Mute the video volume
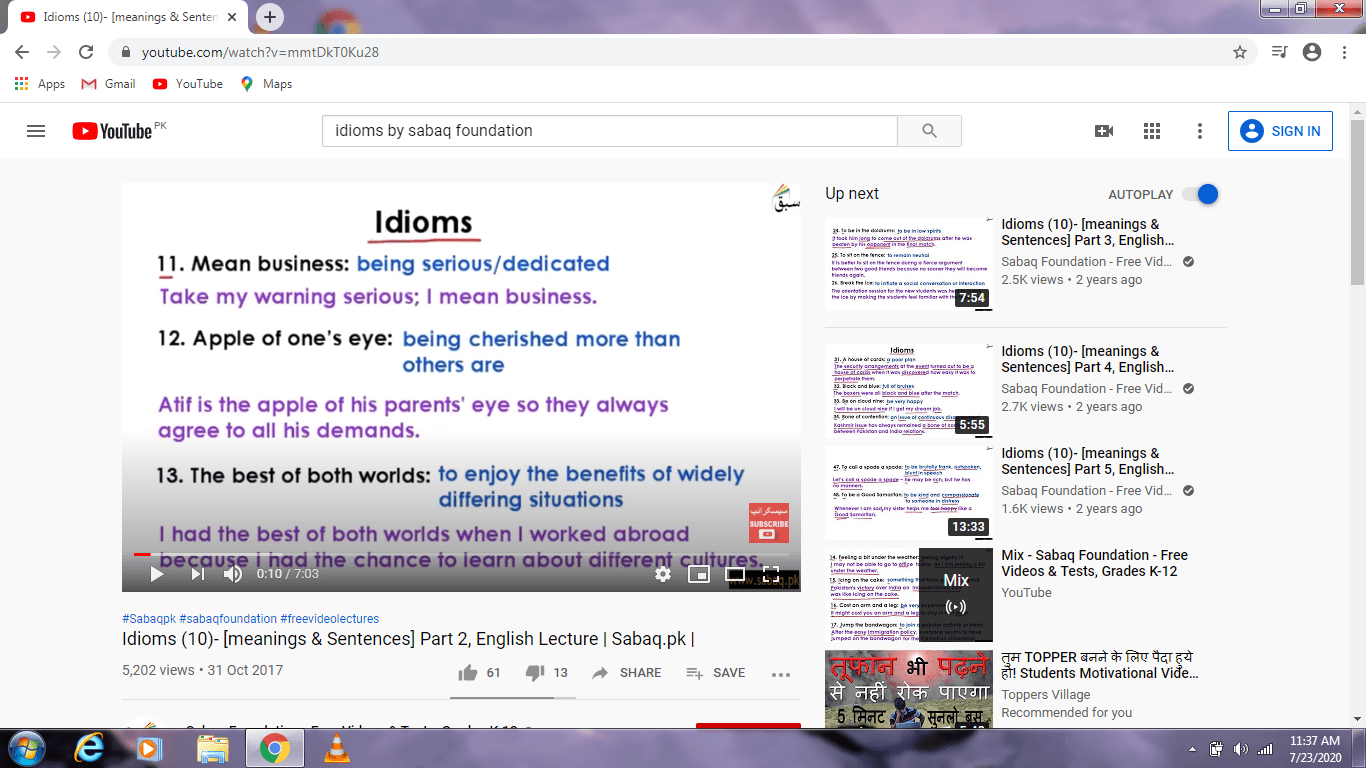Screen dimensions: 1366x768 click(x=233, y=574)
